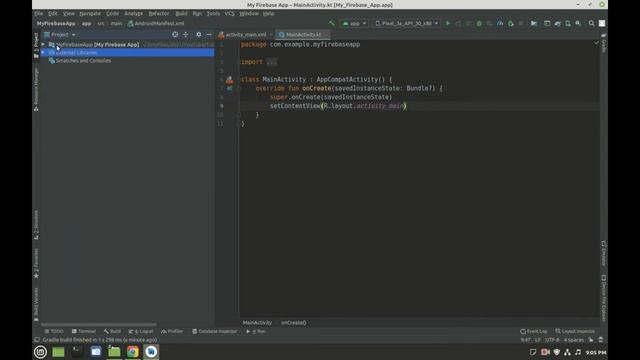Toggle the Emulator side tab on right
Screen dimensions: 640x360
pos(604,253)
